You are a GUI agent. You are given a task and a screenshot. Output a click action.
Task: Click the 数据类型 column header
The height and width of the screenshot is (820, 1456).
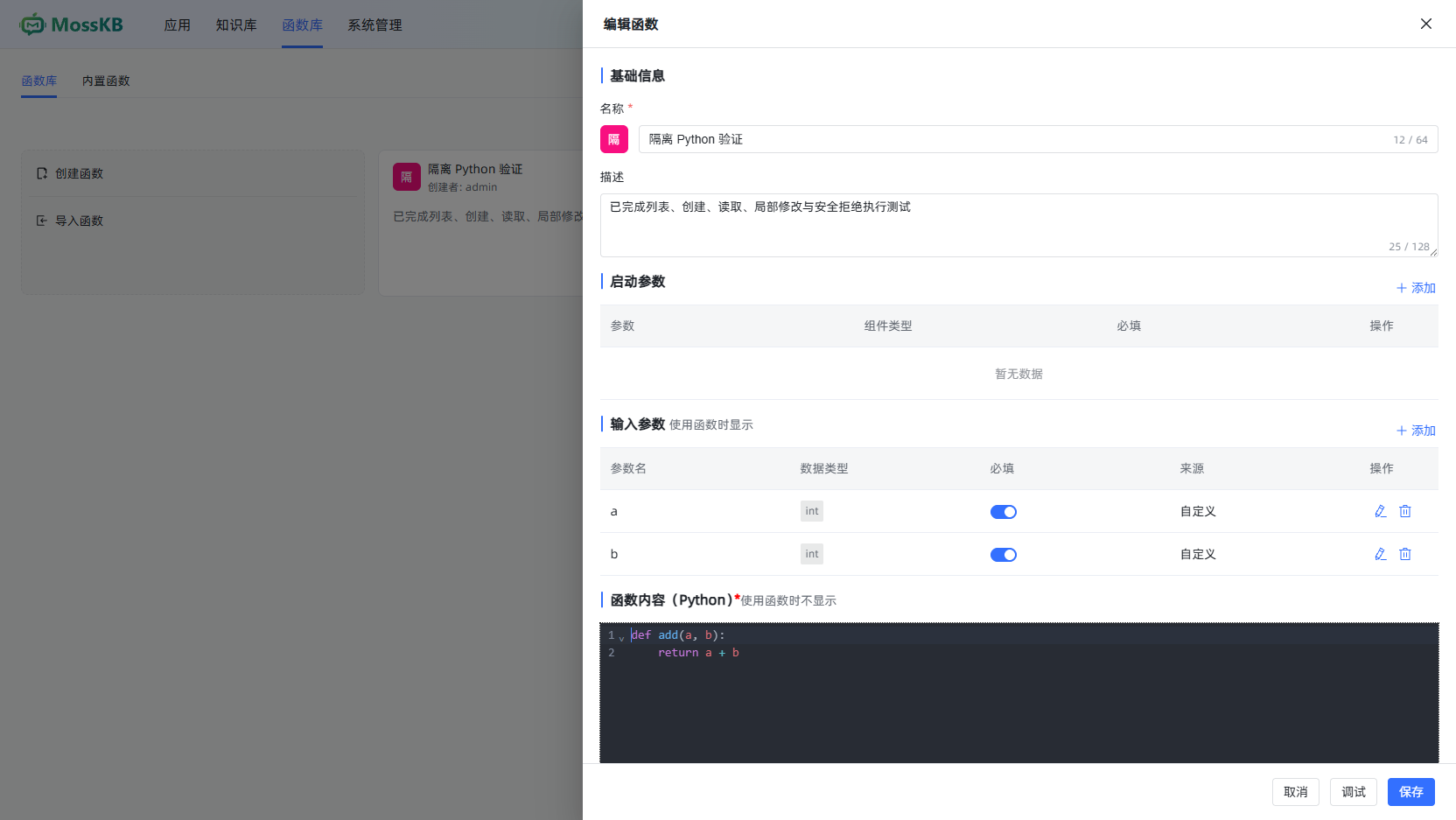pyautogui.click(x=824, y=468)
